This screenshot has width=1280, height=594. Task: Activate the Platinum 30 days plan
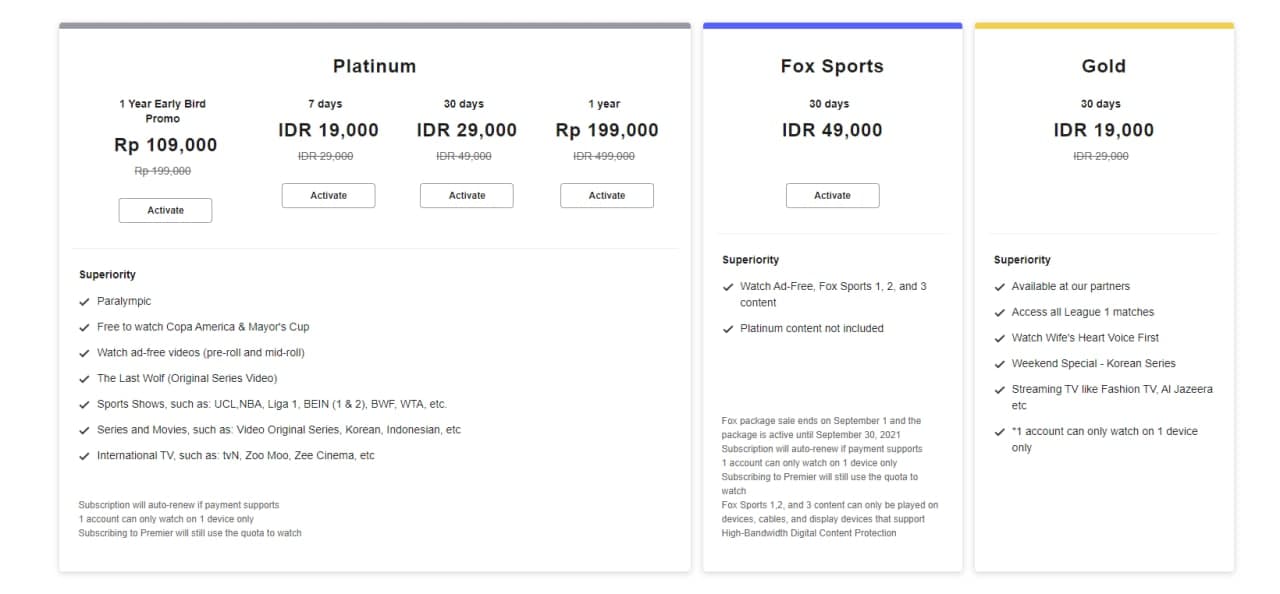click(466, 195)
